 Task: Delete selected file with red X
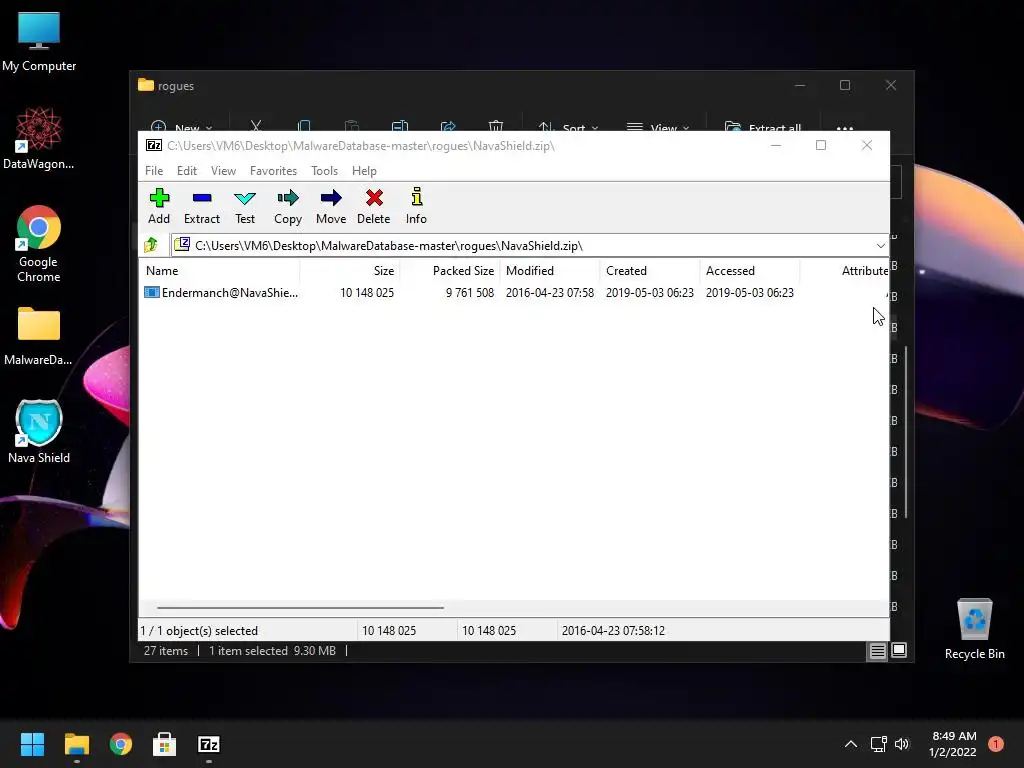pos(374,206)
